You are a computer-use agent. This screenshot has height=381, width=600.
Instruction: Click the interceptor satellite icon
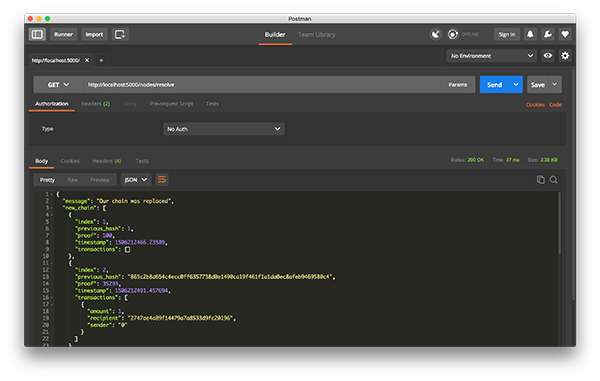coord(435,34)
